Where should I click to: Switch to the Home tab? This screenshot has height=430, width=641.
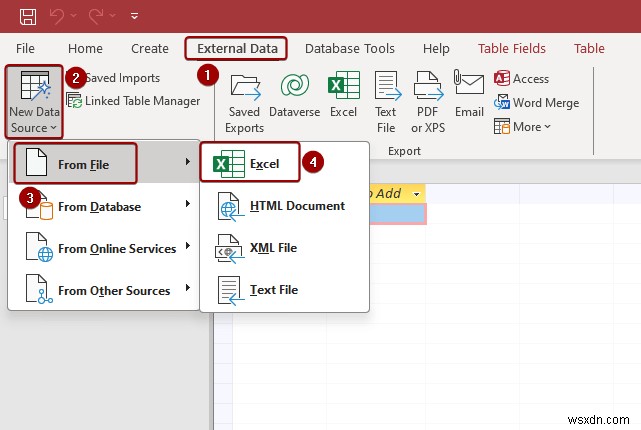point(85,49)
